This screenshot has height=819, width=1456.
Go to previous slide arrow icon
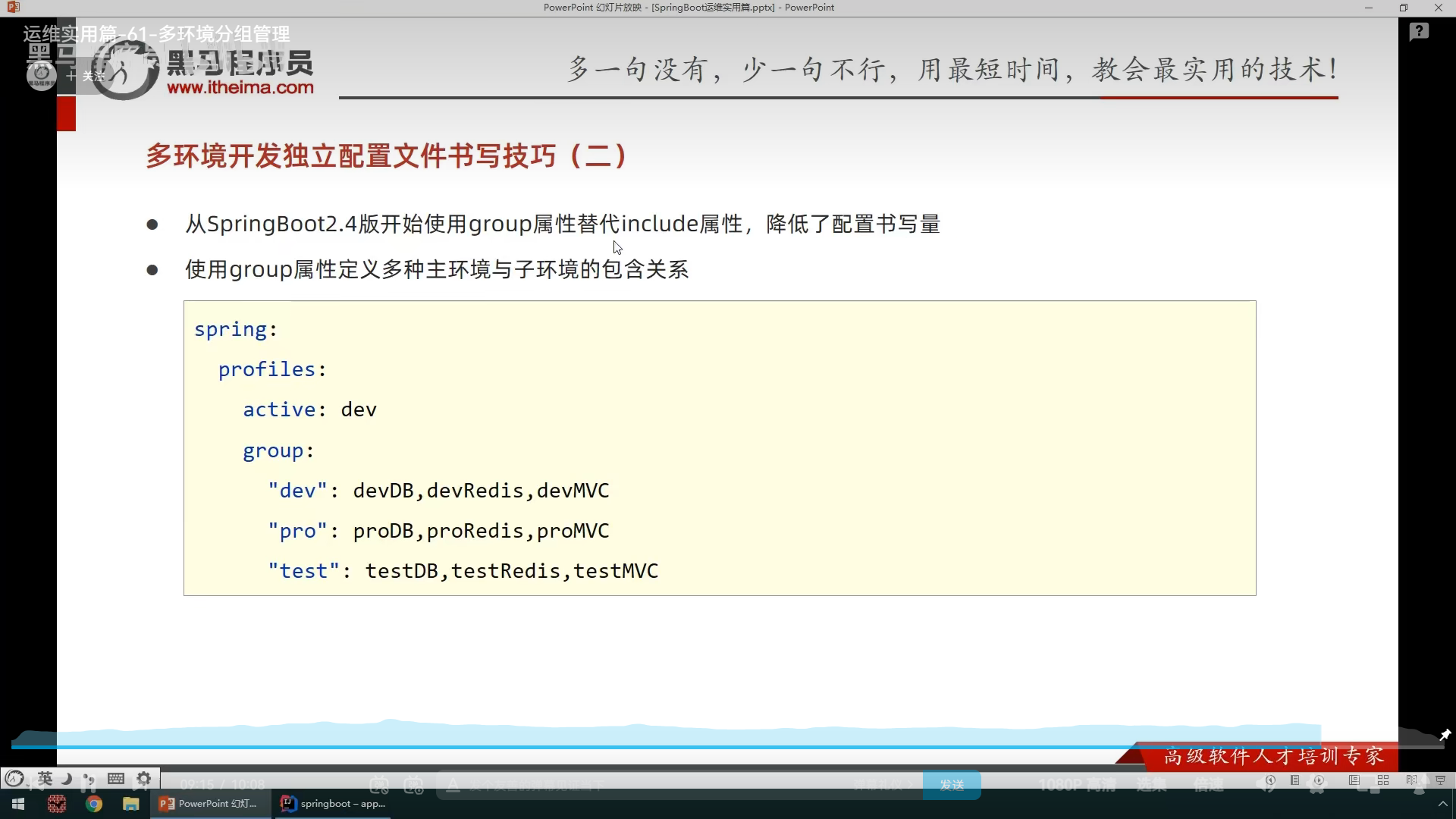coord(1270,780)
